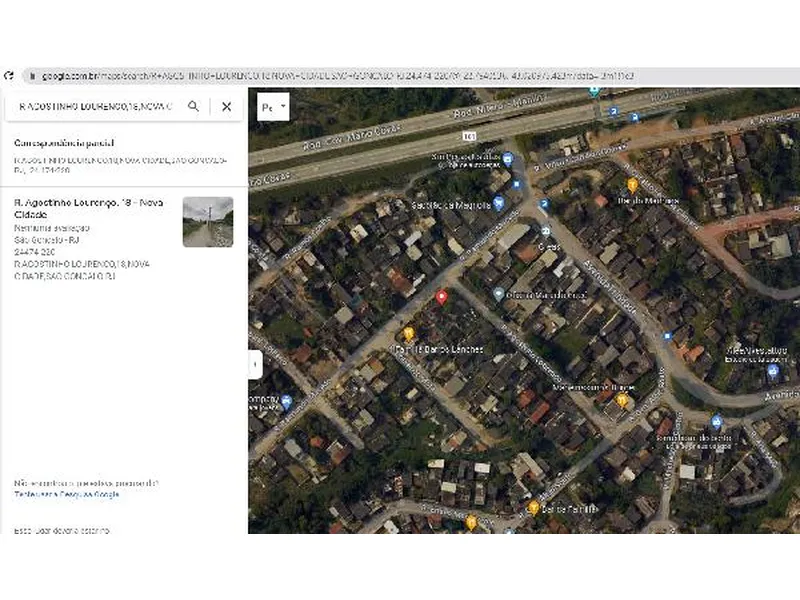Click the red location pin on map
Viewport: 800px width, 600px height.
(442, 298)
